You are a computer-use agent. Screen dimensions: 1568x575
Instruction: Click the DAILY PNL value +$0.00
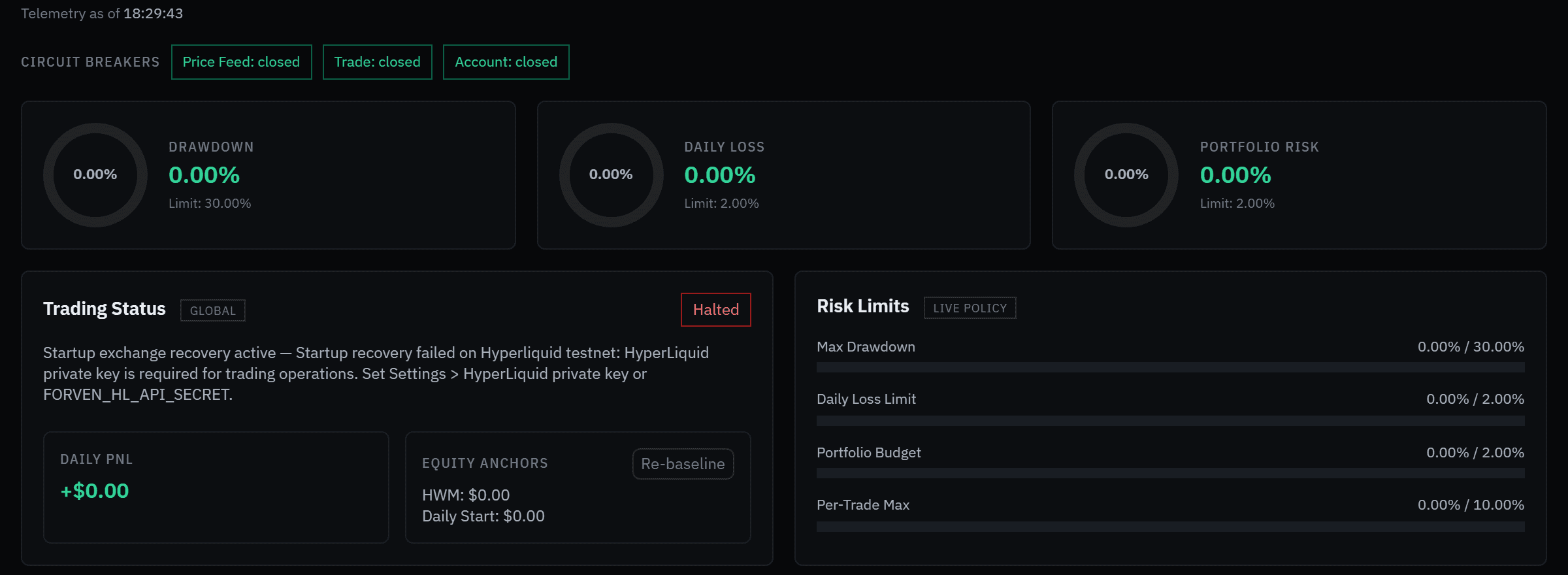pyautogui.click(x=95, y=491)
